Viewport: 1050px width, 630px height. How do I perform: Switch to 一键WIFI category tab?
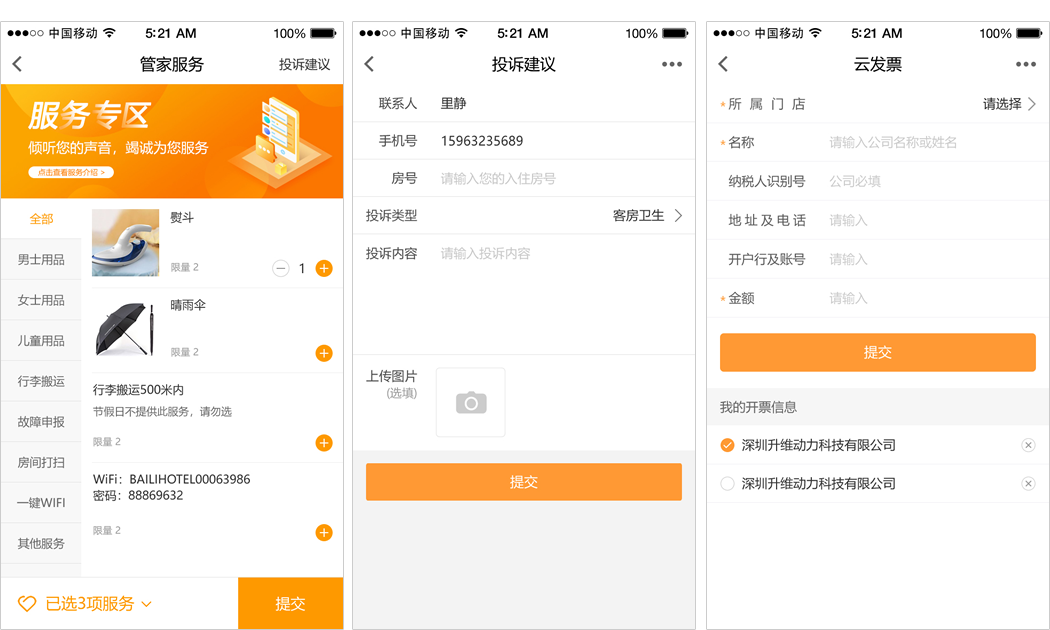click(41, 503)
